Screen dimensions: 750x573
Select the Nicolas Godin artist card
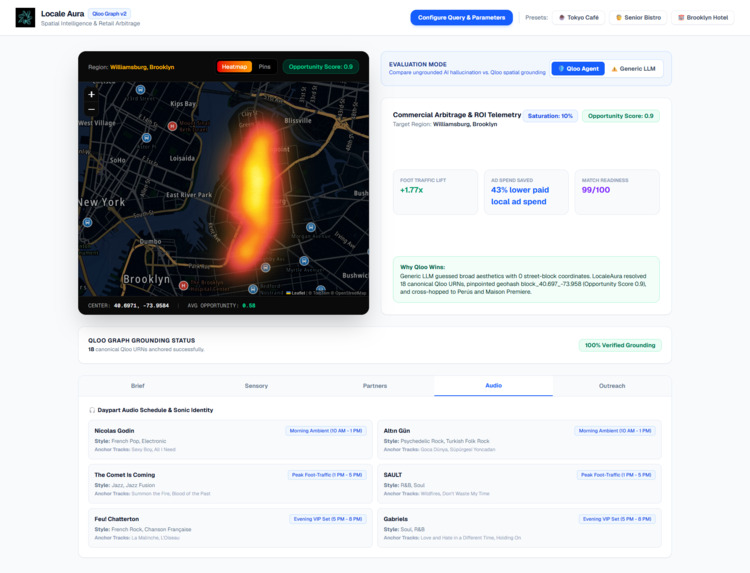pos(230,440)
